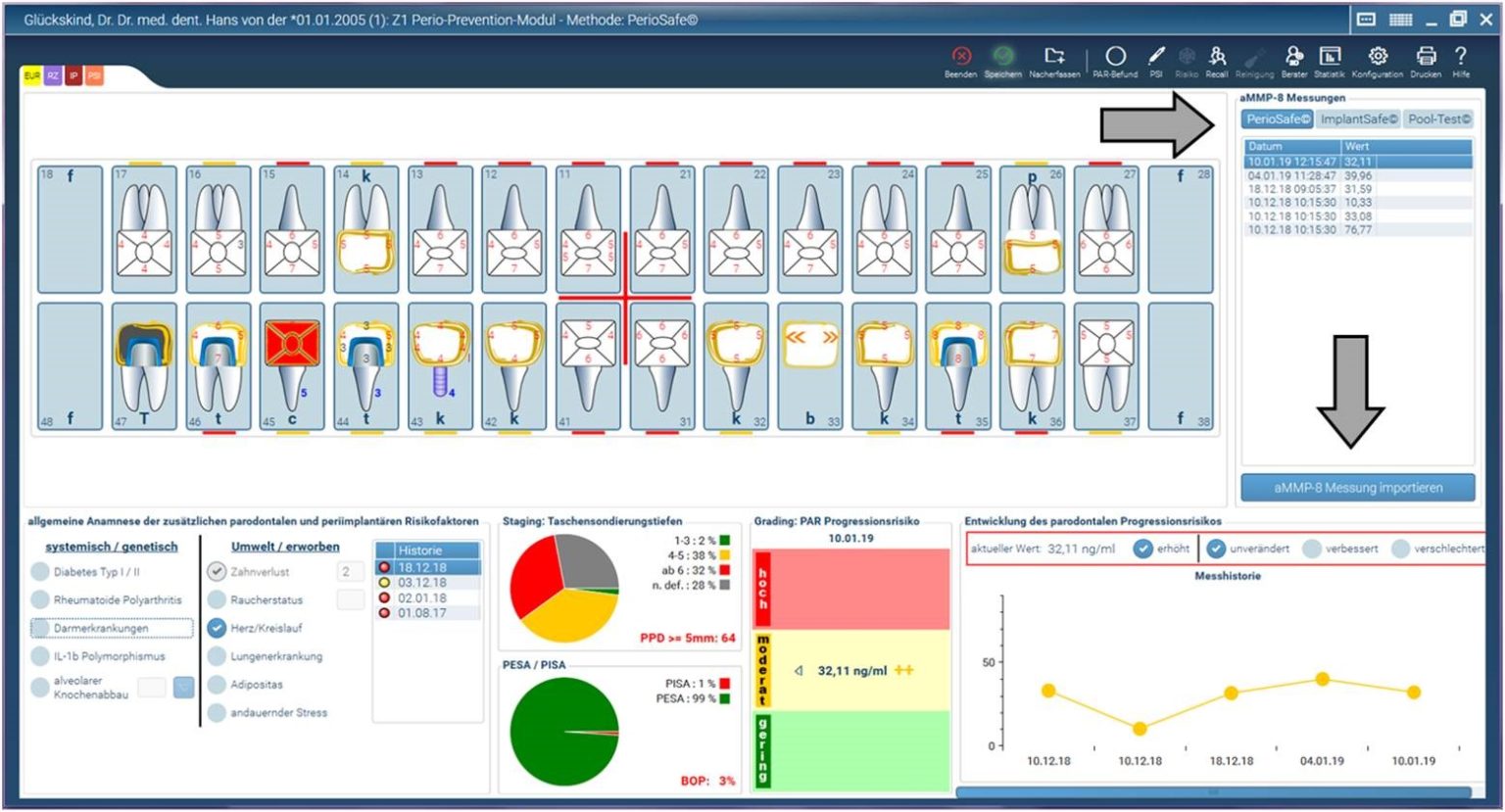Screen dimensions: 1505x812
Task: Click the red IP badge icon
Action: point(73,75)
